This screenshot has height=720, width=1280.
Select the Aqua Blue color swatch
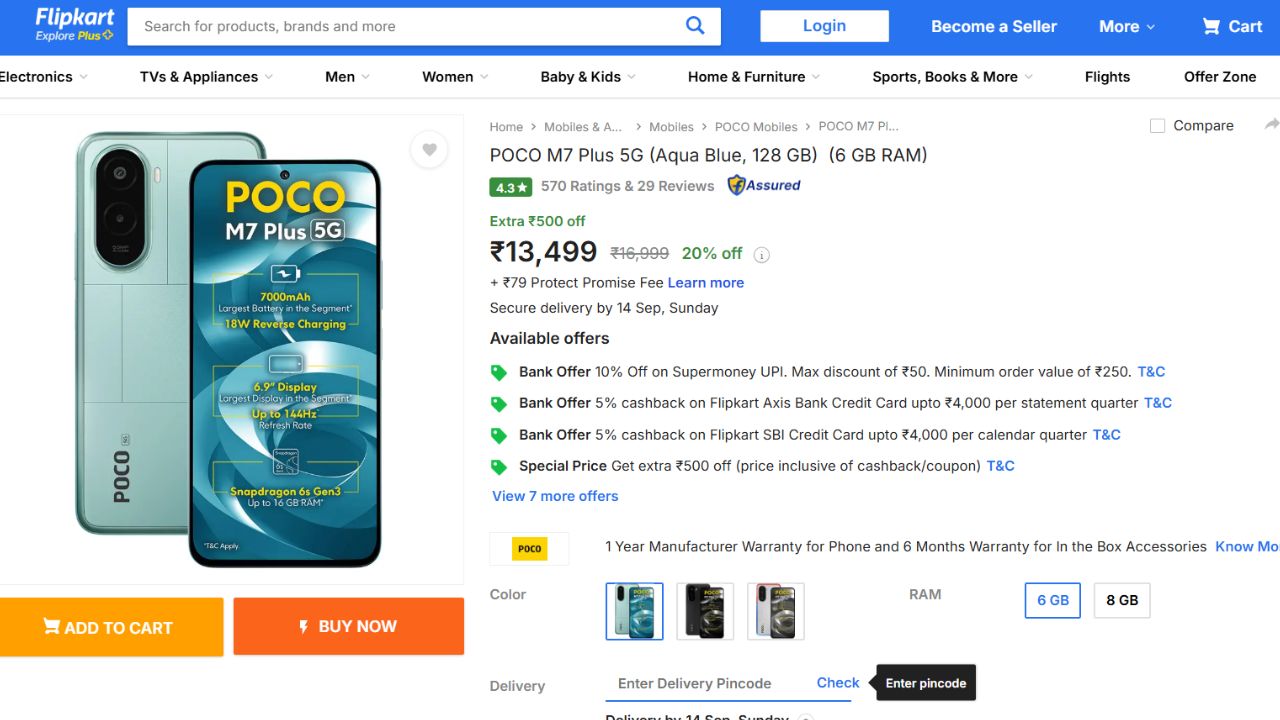[634, 611]
